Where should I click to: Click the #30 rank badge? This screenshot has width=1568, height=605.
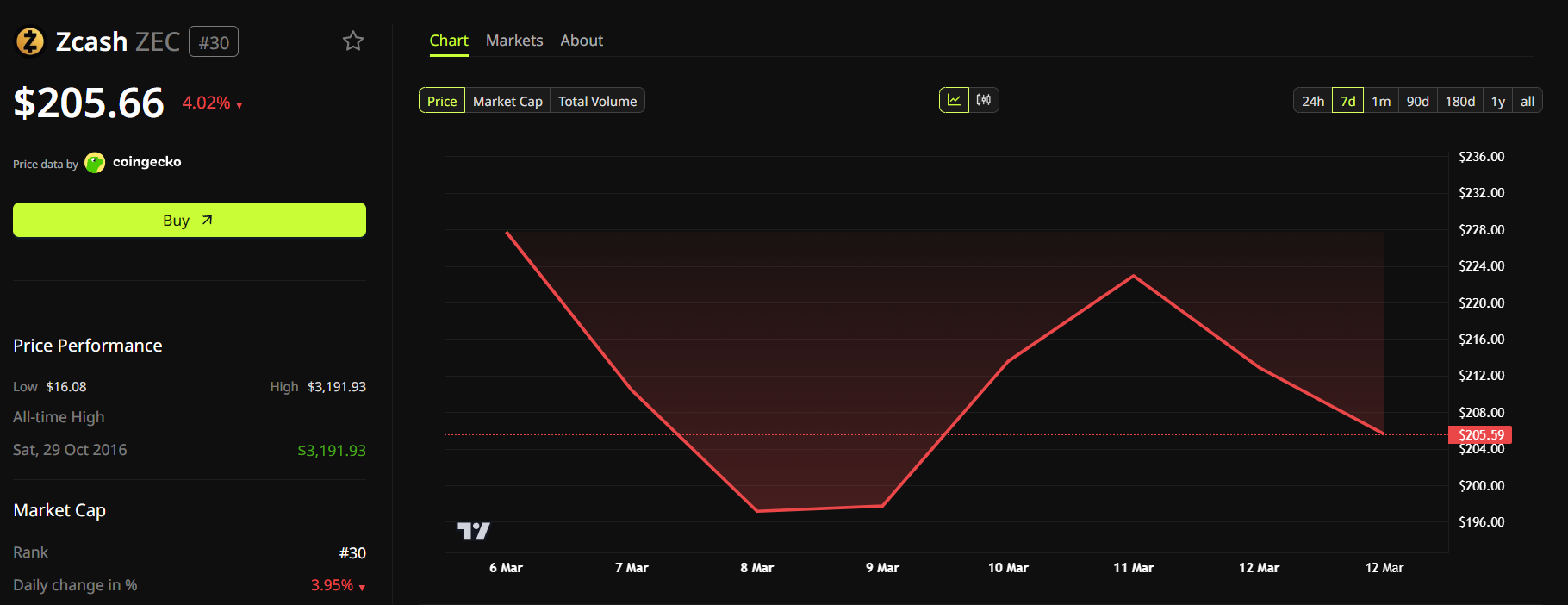[214, 42]
